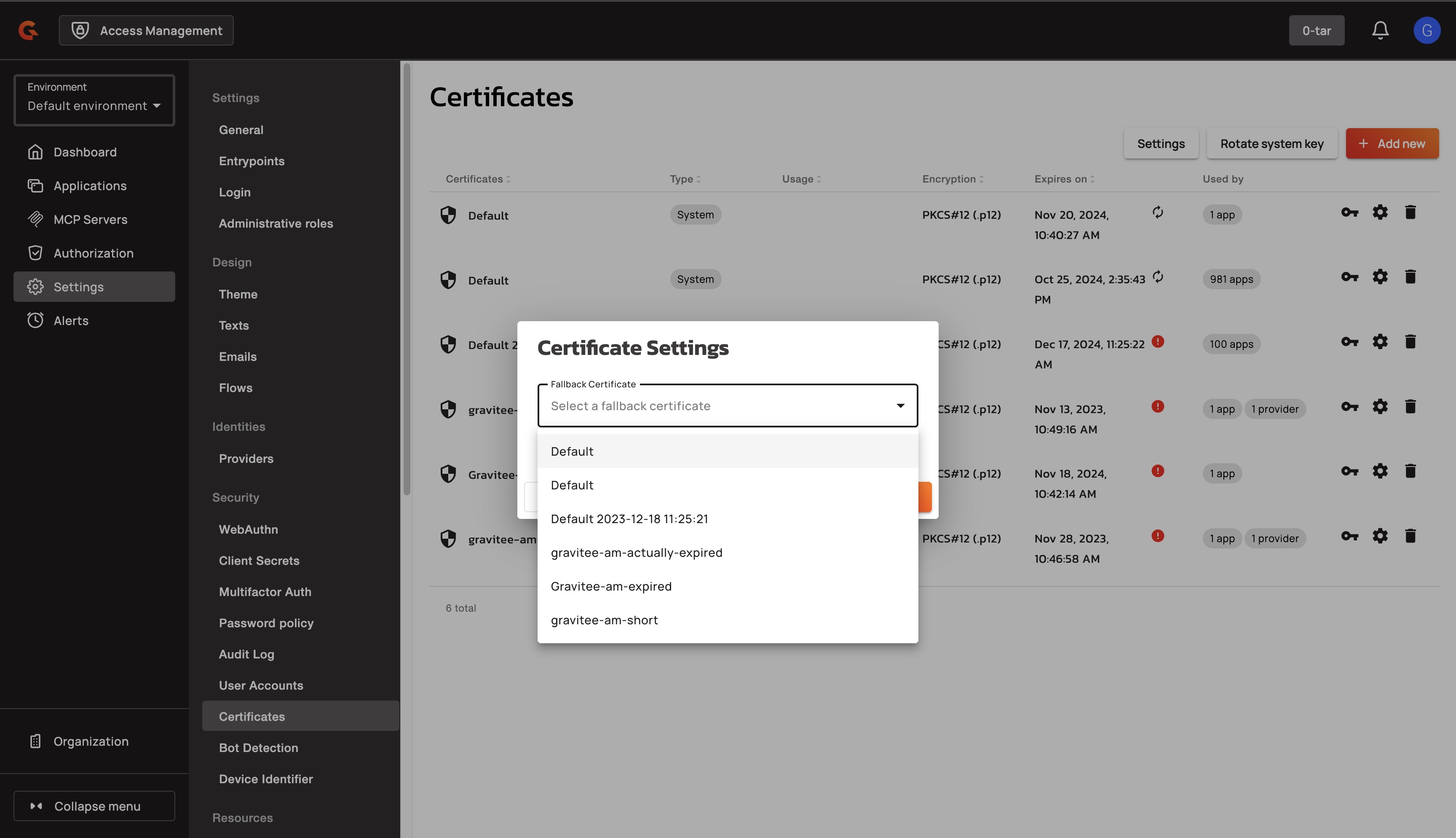Open the Fallback Certificate dropdown
1456x838 pixels.
click(727, 405)
